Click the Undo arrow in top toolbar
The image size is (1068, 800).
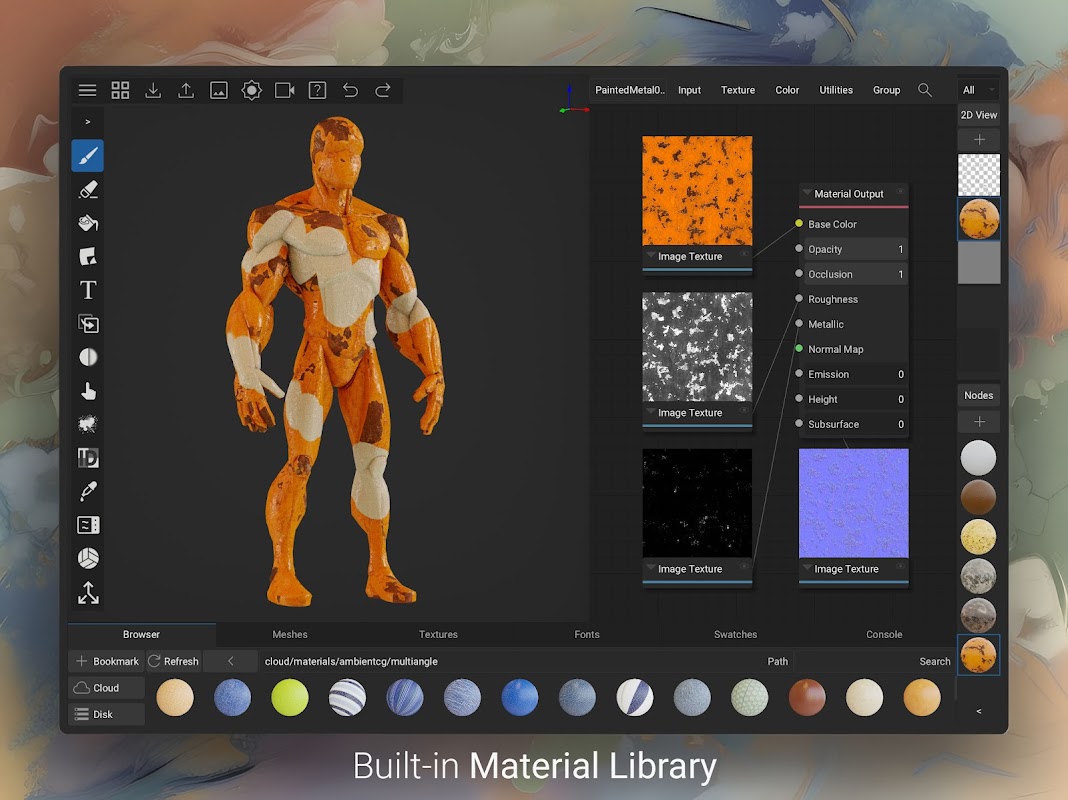(x=350, y=90)
